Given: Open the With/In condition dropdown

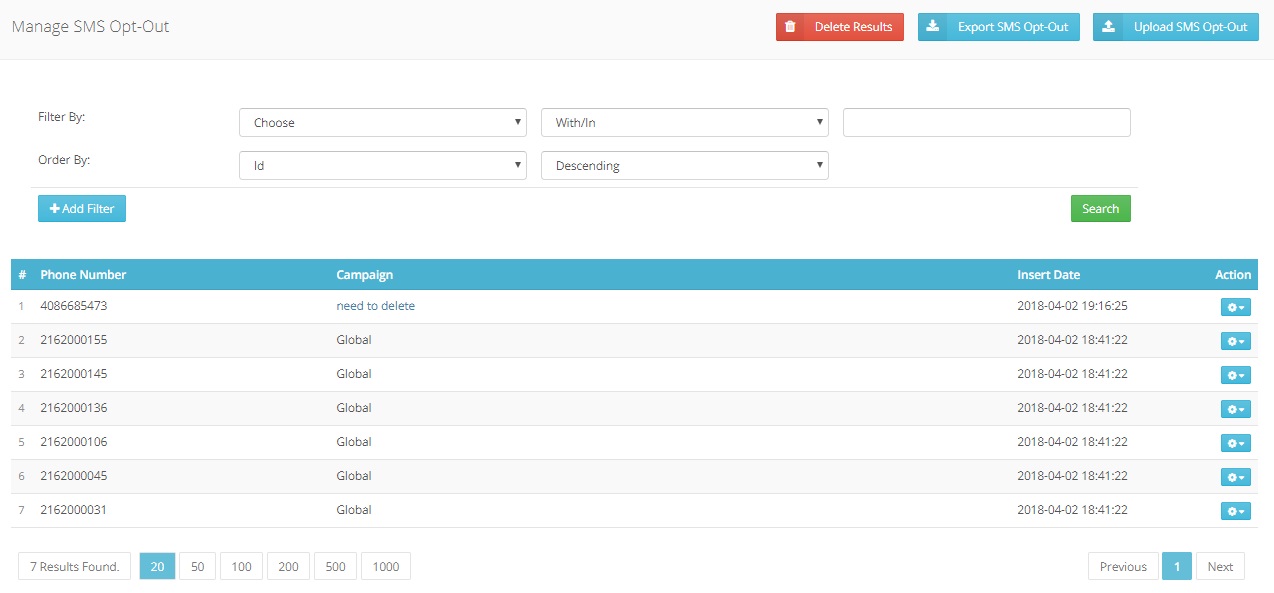Looking at the screenshot, I should (685, 123).
